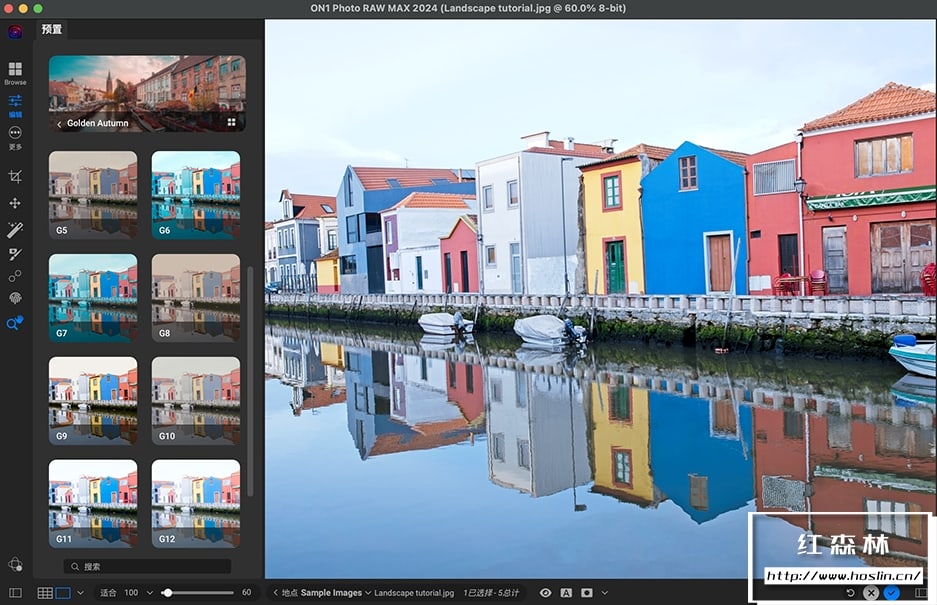The height and width of the screenshot is (605, 937).
Task: Go back from Golden Autumn category
Action: tap(59, 124)
